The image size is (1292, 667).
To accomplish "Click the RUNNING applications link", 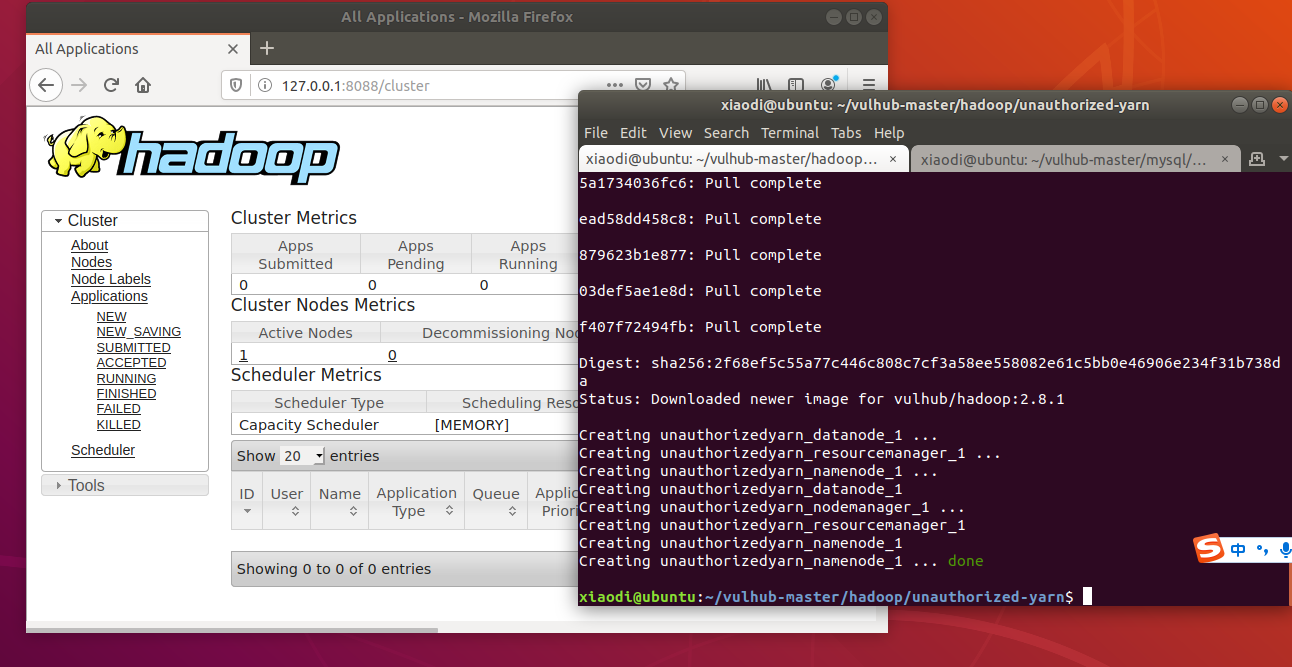I will 126,378.
